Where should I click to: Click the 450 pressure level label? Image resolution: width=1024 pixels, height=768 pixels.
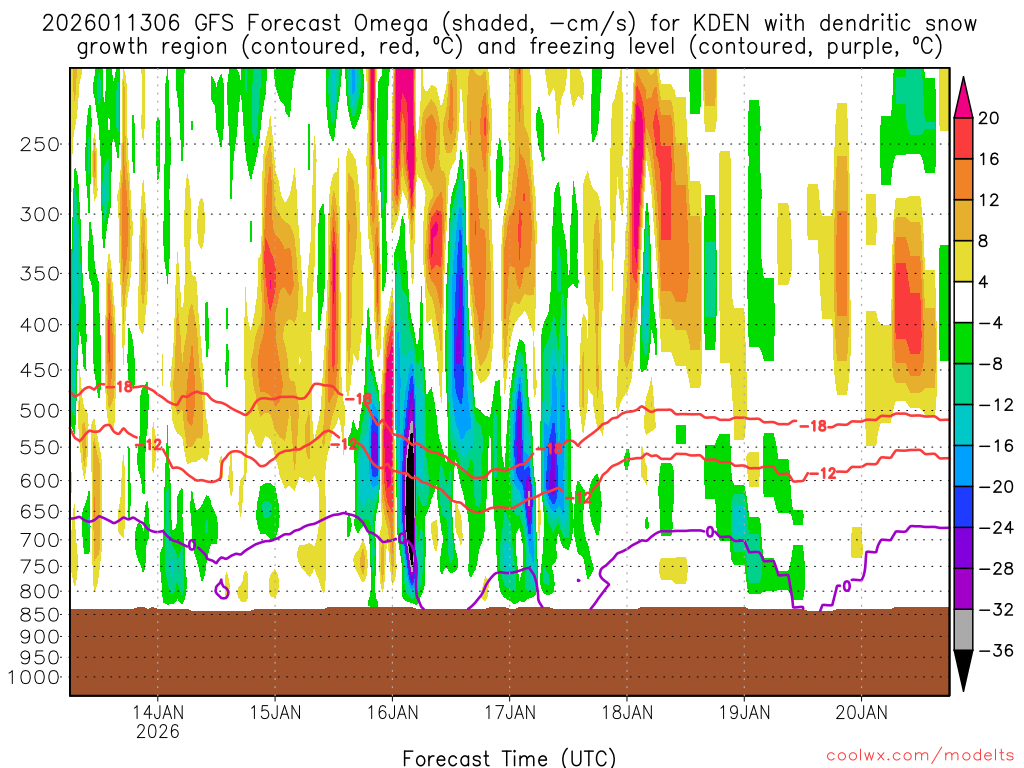(40, 370)
